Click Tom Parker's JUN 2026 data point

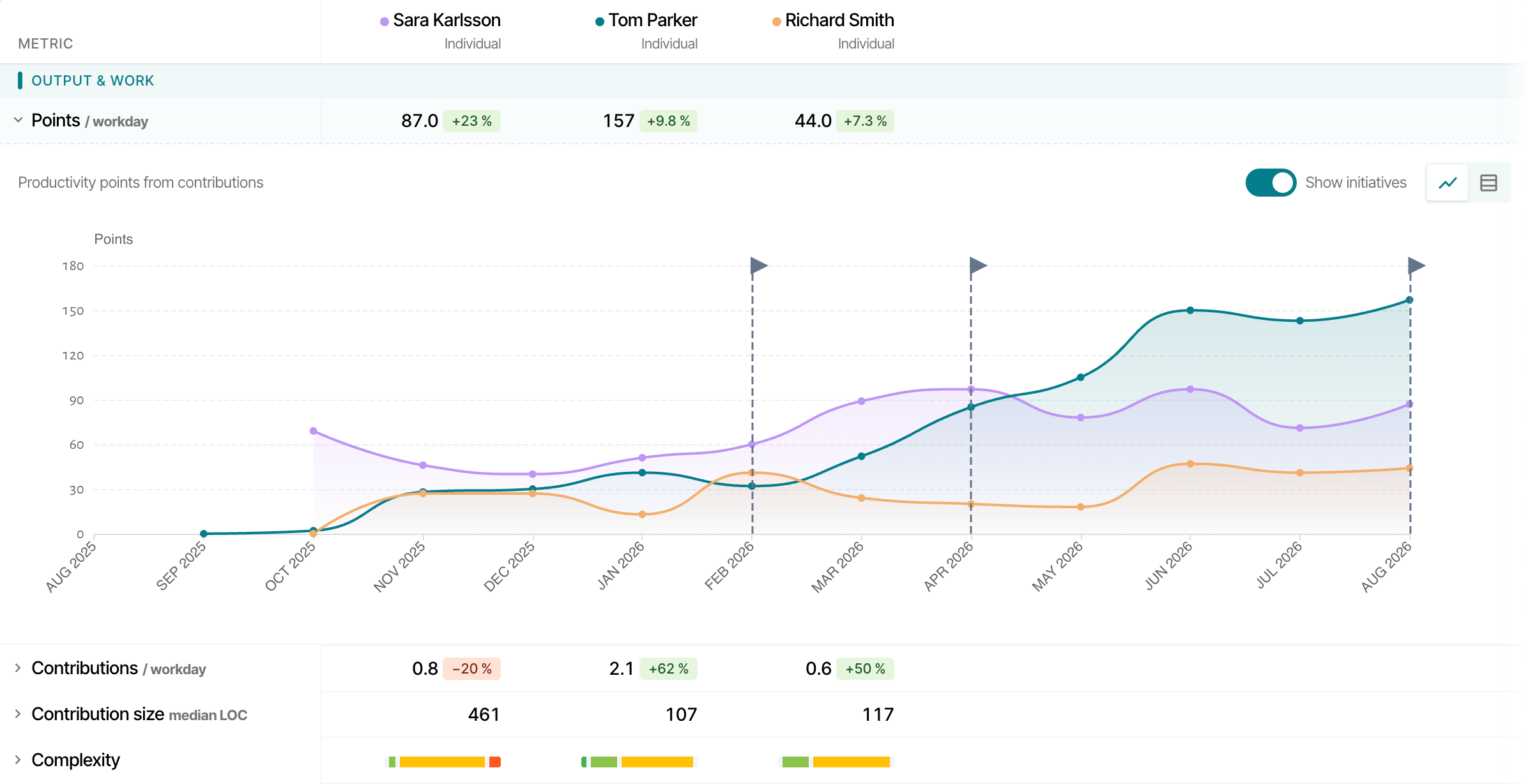tap(1190, 310)
